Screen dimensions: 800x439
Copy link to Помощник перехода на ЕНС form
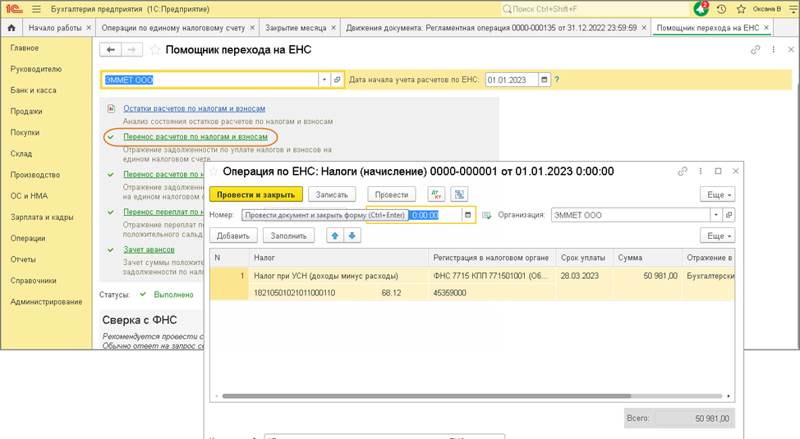(756, 50)
